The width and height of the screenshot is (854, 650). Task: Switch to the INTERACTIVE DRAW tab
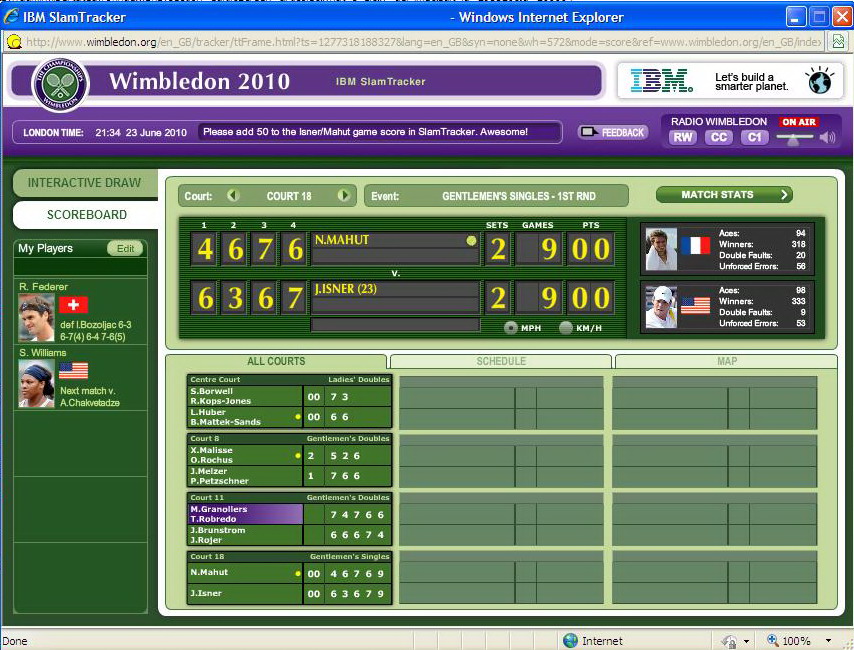tap(85, 183)
